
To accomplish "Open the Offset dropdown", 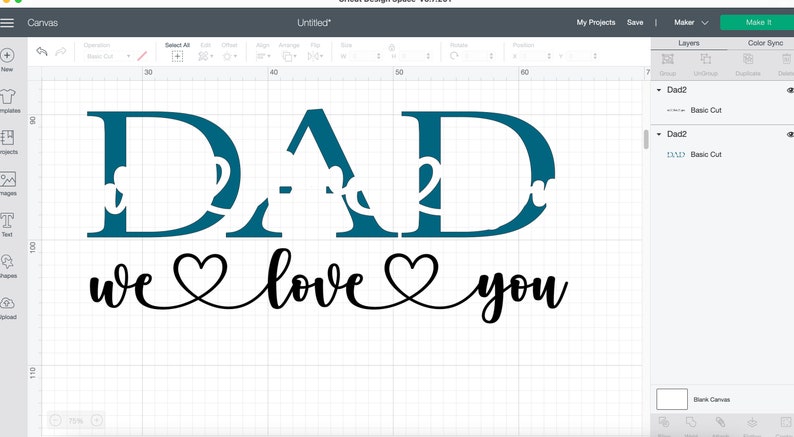I will click(229, 56).
